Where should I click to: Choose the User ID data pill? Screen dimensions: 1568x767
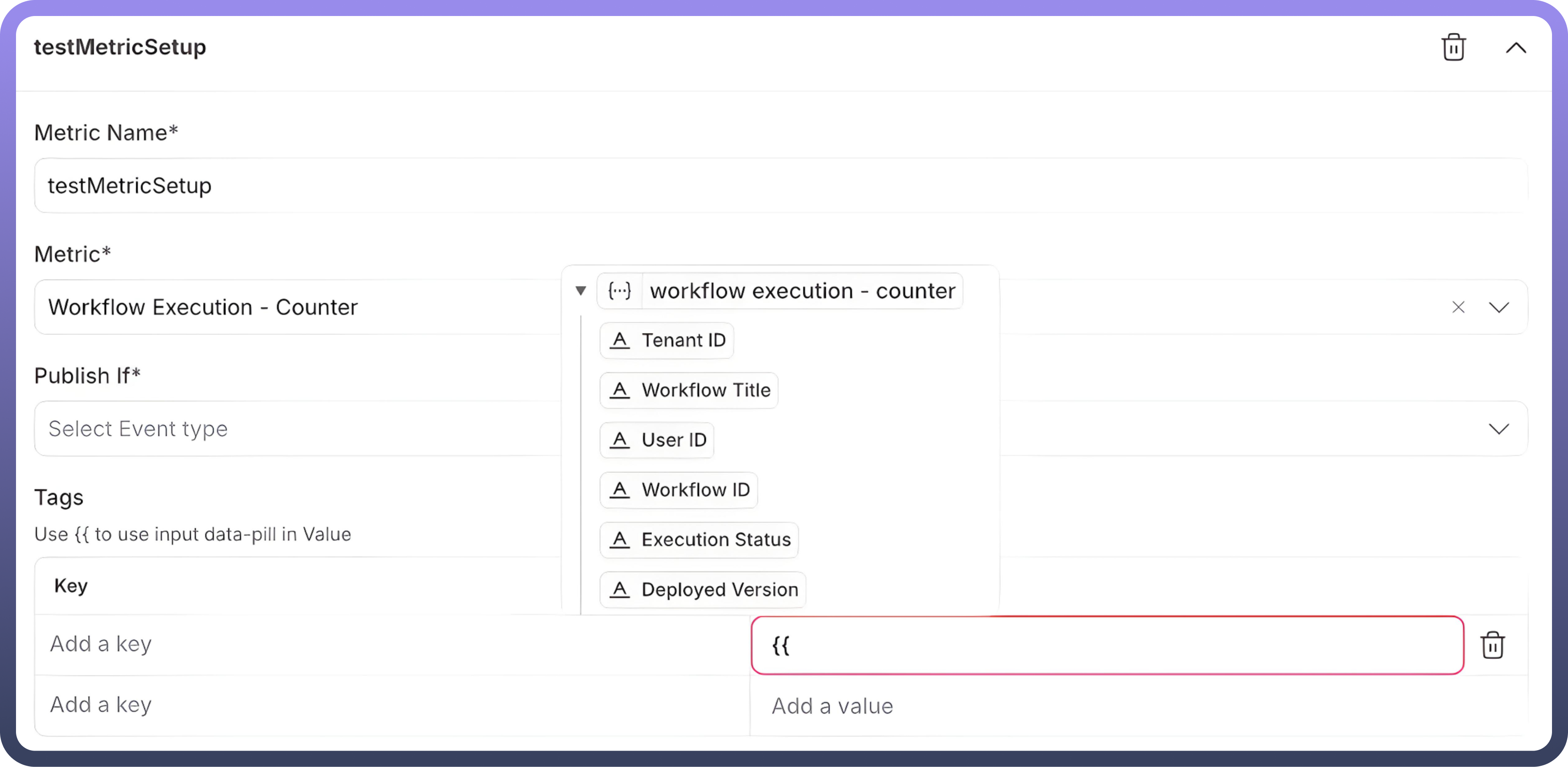click(x=657, y=440)
